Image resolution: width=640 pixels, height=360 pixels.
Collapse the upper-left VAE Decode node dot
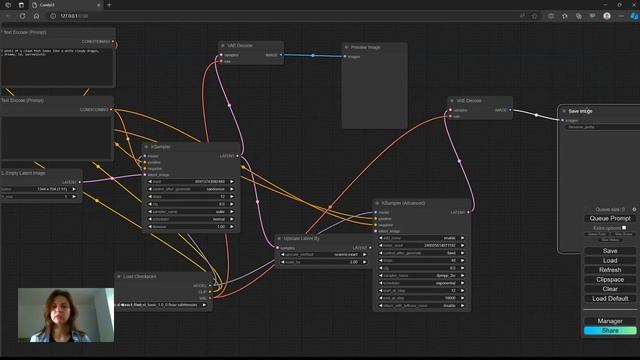point(223,46)
